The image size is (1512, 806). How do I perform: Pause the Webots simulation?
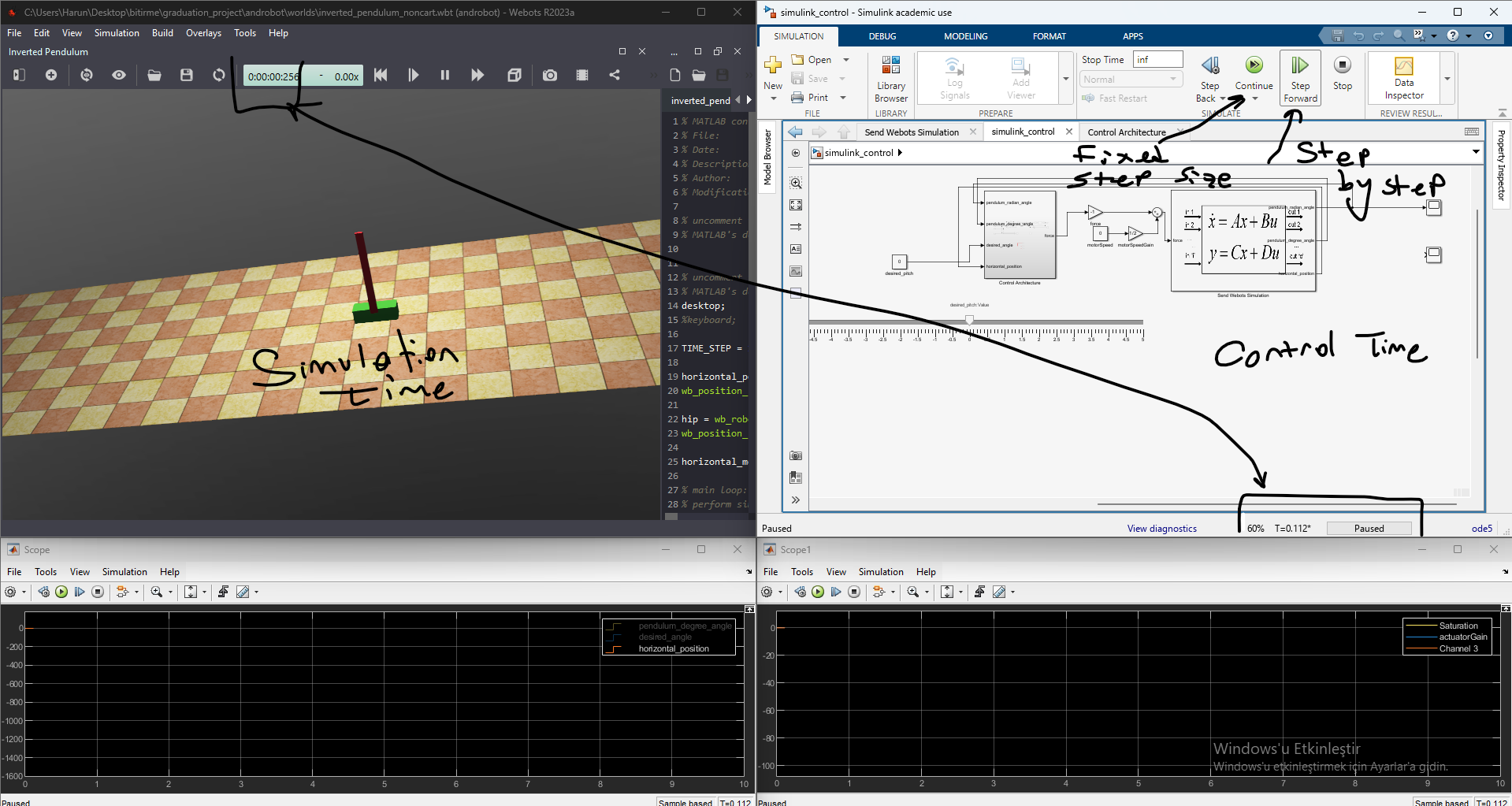(x=445, y=75)
